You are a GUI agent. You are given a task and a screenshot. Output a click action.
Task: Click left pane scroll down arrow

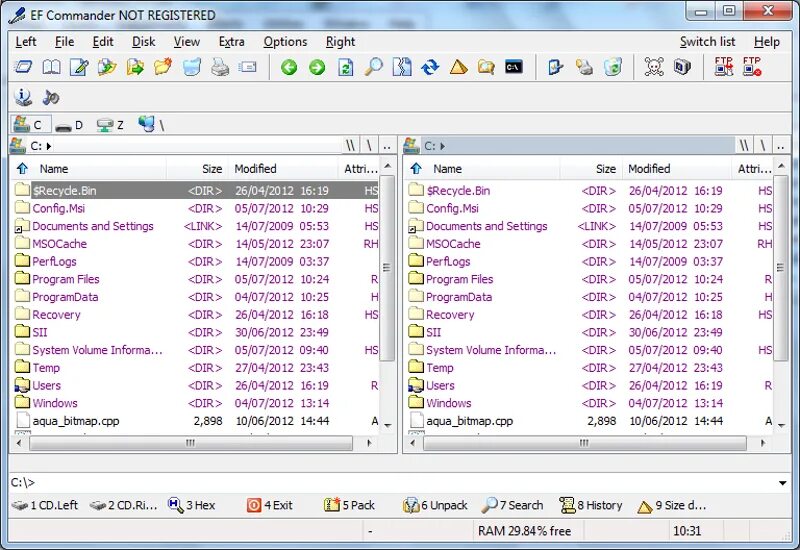point(388,425)
